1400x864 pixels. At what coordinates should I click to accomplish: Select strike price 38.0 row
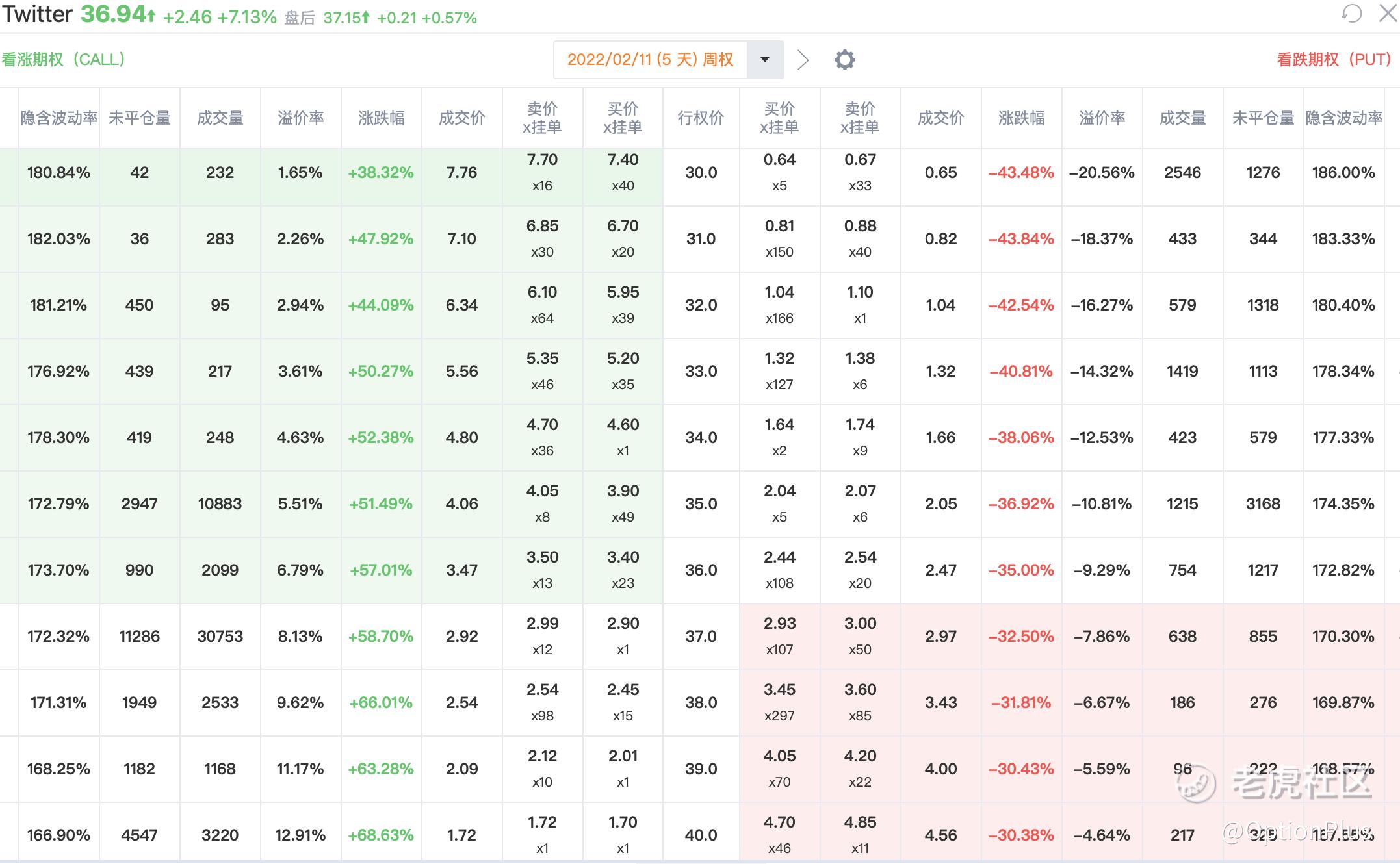click(701, 703)
